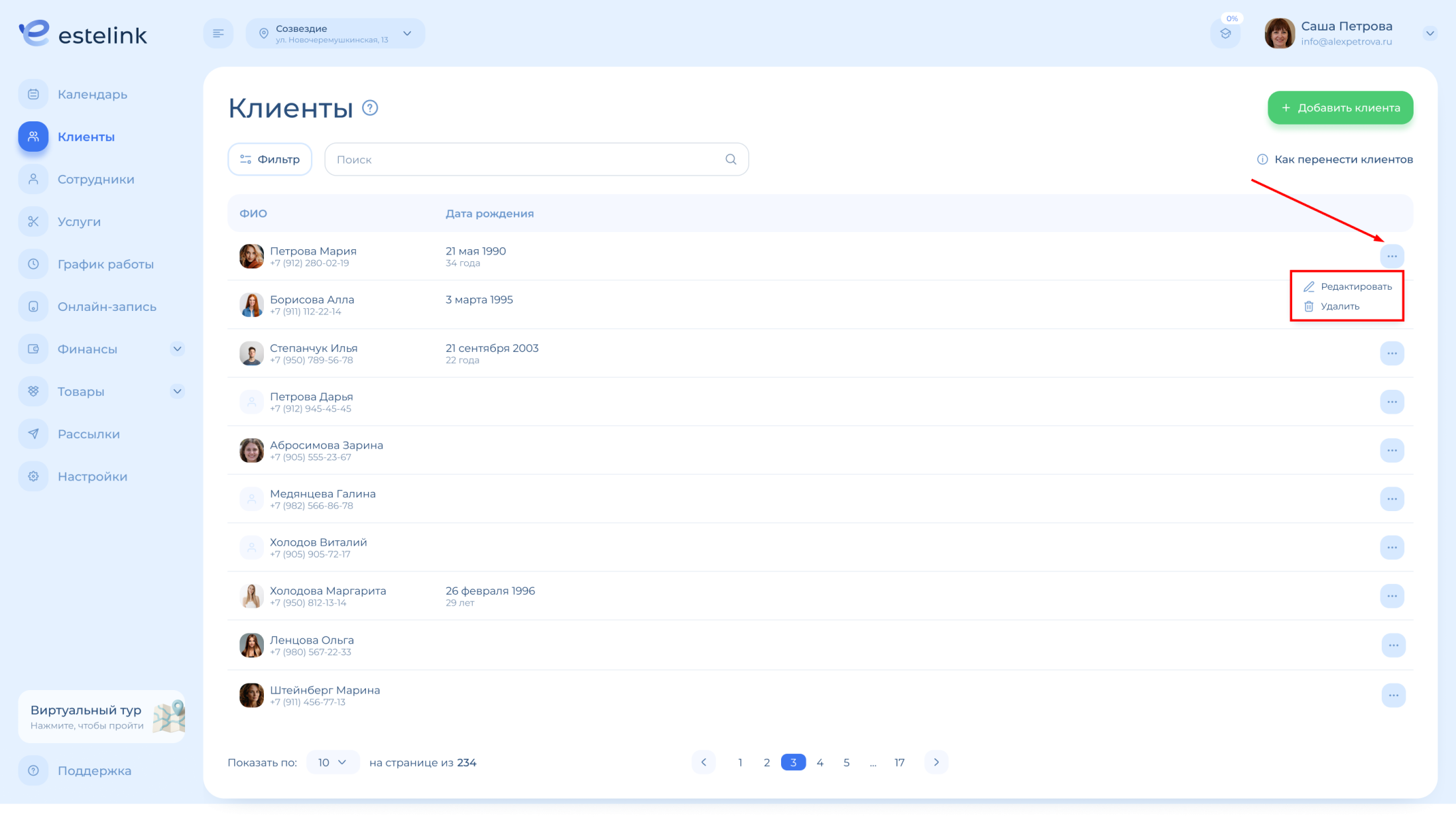Select the Клиенты sidebar icon
The height and width of the screenshot is (820, 1456).
tap(33, 137)
